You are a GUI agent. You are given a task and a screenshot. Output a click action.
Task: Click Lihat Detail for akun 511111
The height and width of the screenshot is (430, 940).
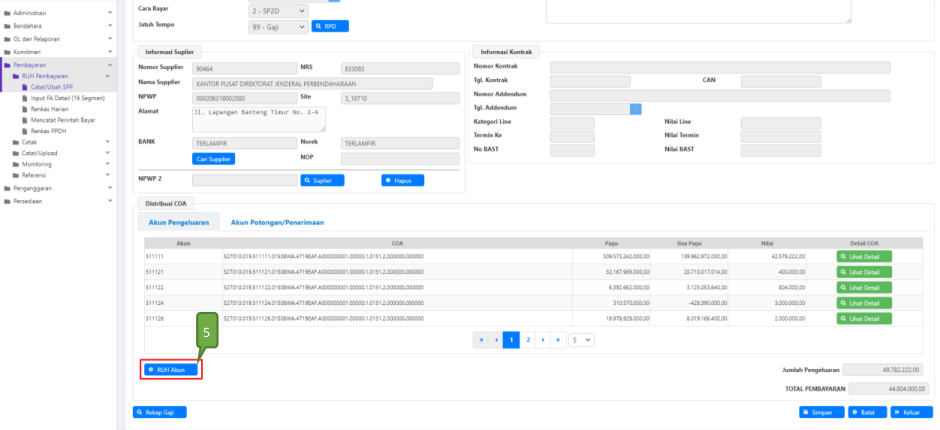pos(864,257)
